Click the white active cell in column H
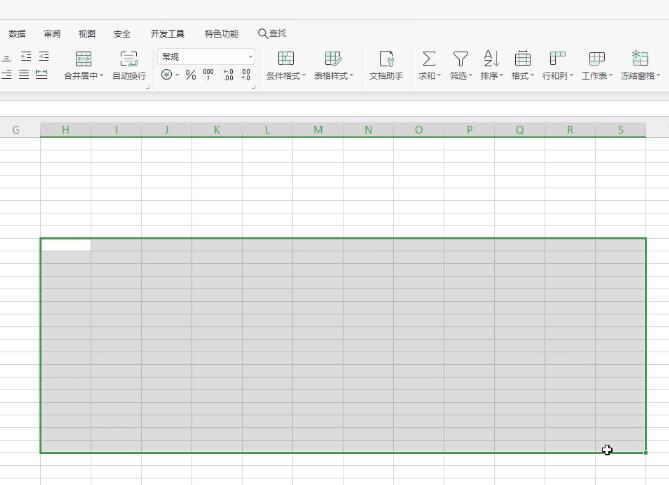The width and height of the screenshot is (669, 485). point(66,245)
